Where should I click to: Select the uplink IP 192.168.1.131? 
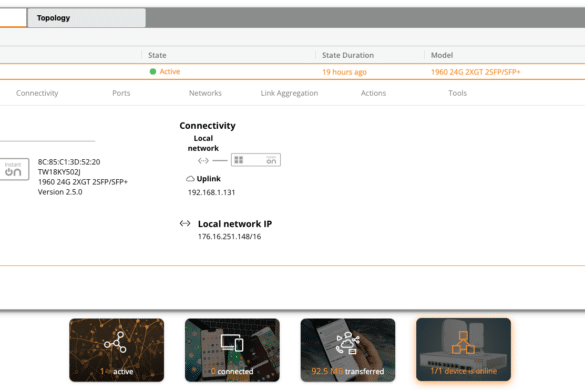[211, 193]
